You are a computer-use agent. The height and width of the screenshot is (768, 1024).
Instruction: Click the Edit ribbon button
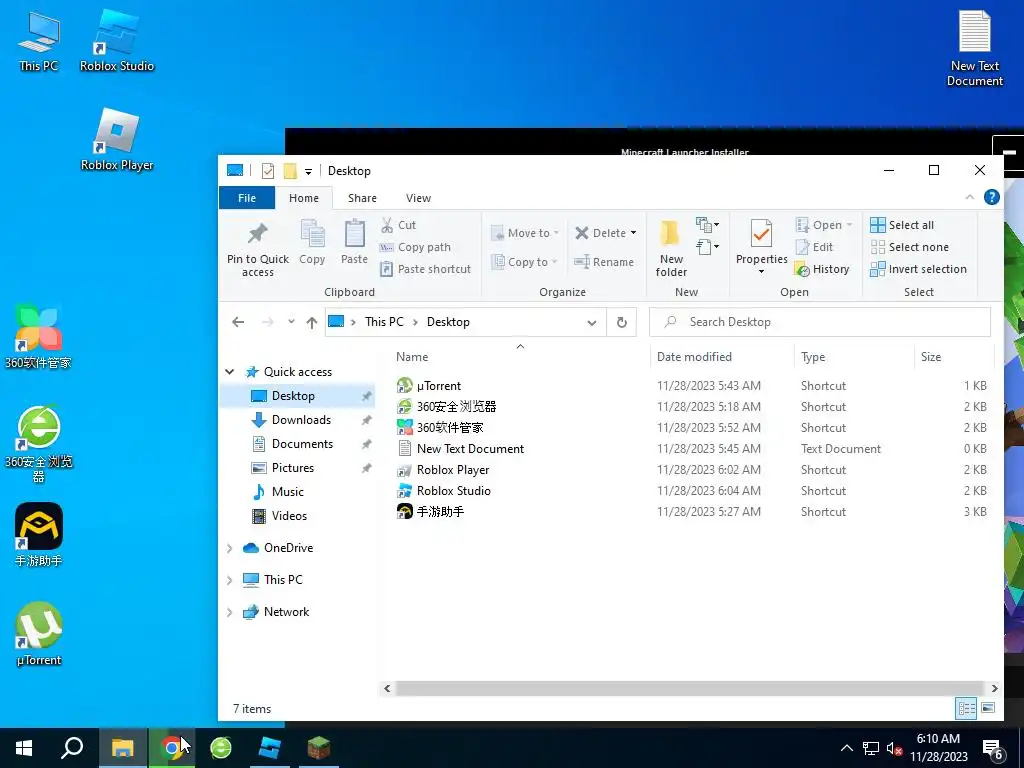[x=814, y=247]
